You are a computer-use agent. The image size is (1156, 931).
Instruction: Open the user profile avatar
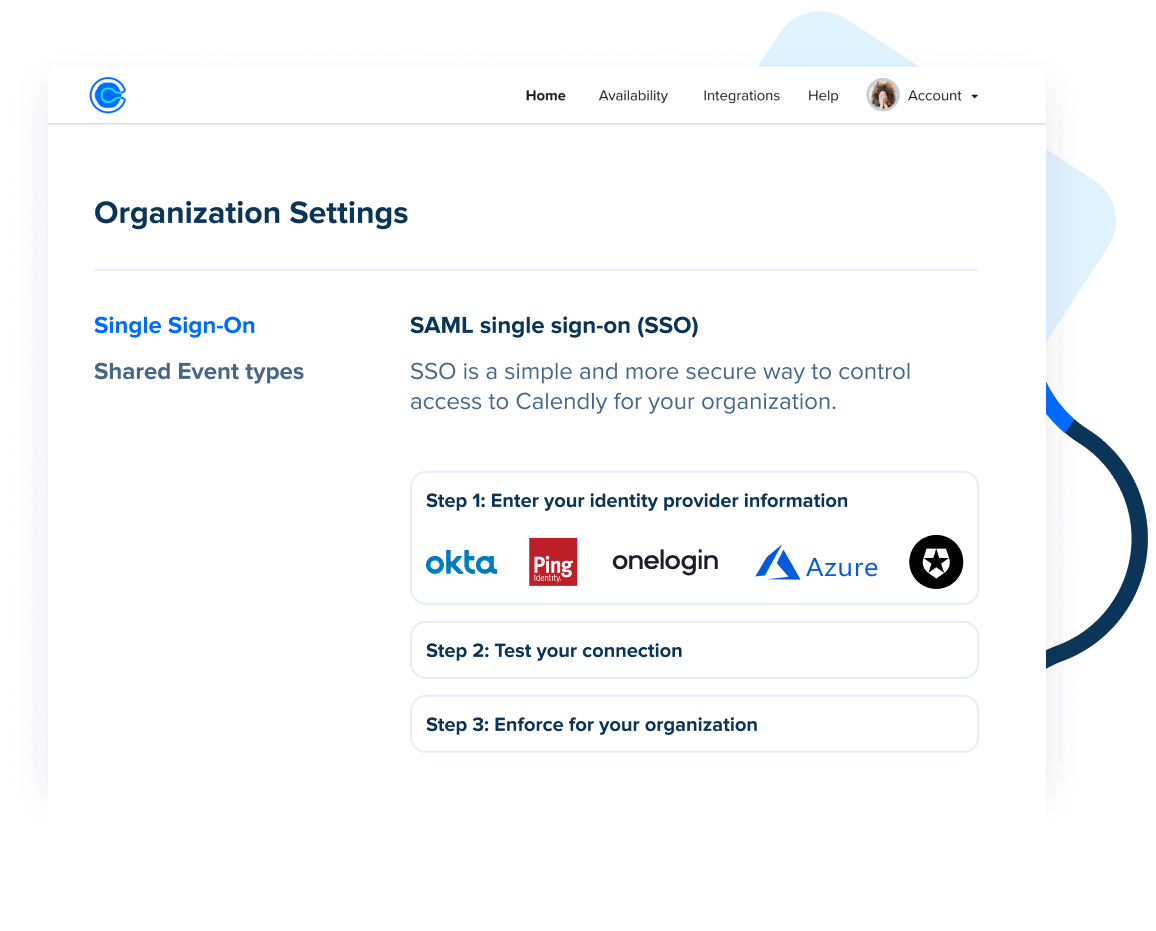(x=882, y=95)
